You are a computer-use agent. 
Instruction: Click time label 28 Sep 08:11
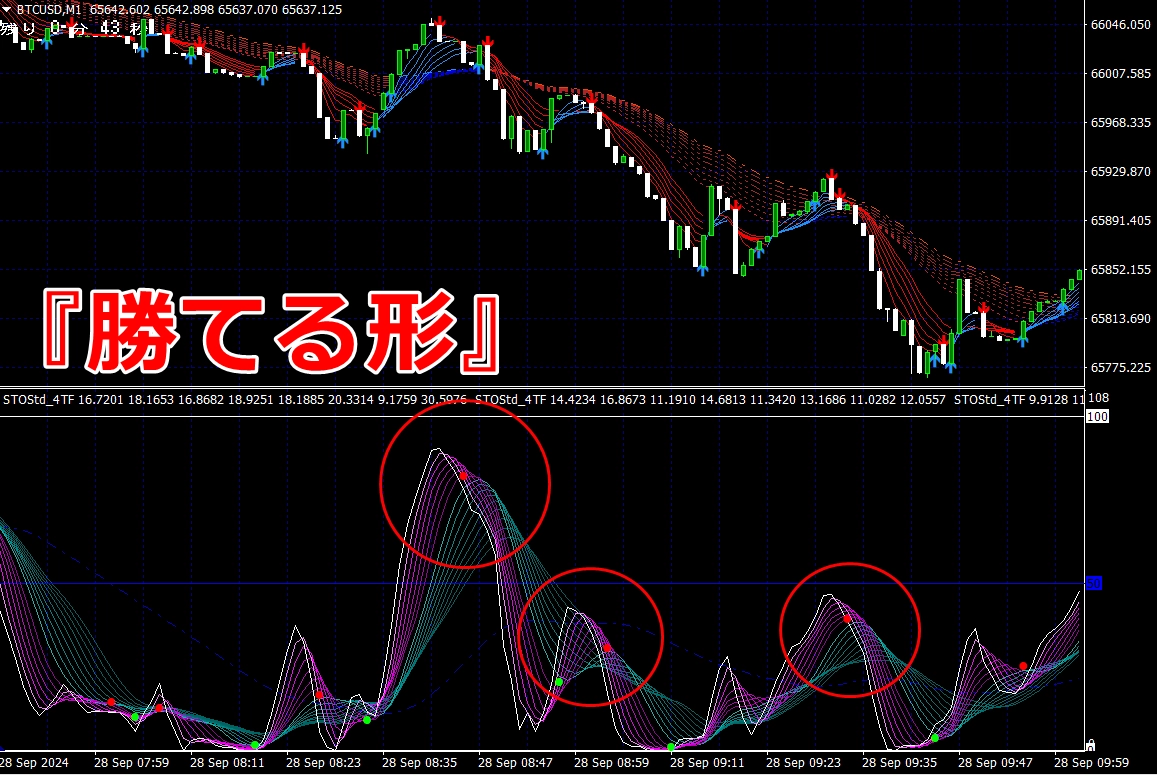point(227,763)
